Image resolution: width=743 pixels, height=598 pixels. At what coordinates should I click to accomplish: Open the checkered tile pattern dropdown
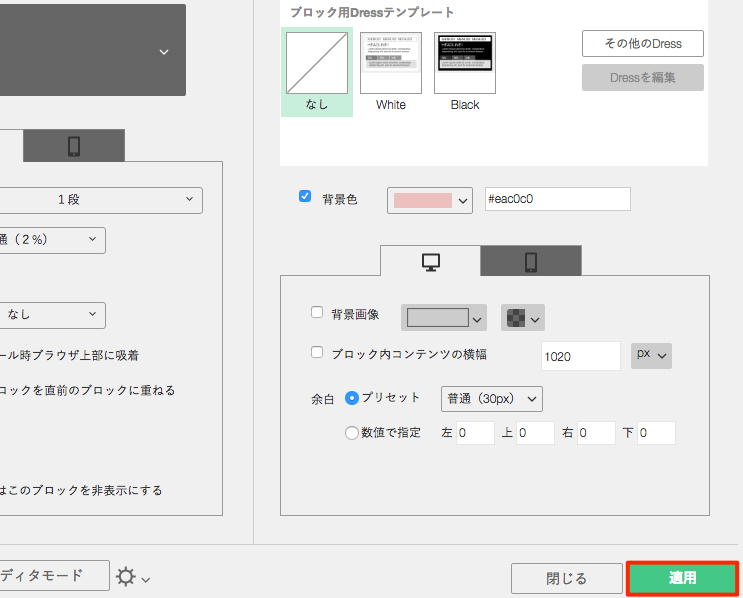(x=523, y=317)
